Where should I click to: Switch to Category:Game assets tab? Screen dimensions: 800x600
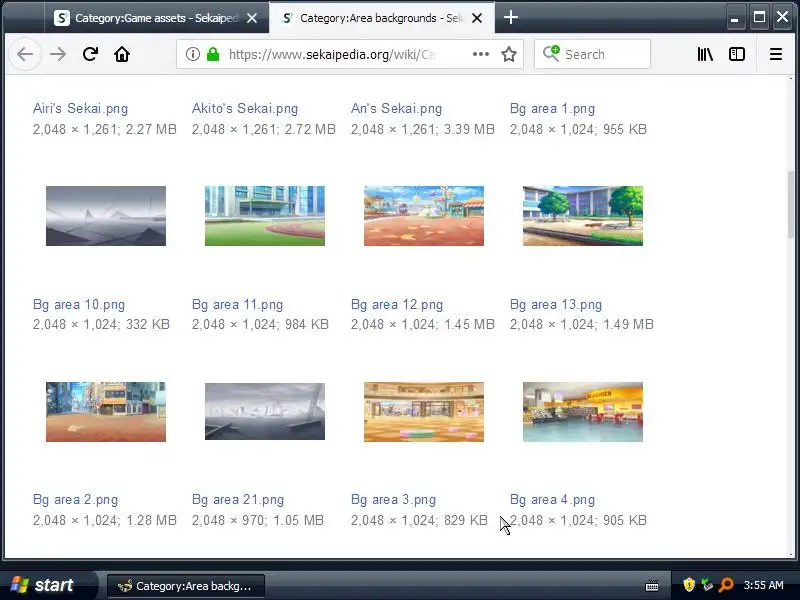[x=156, y=18]
